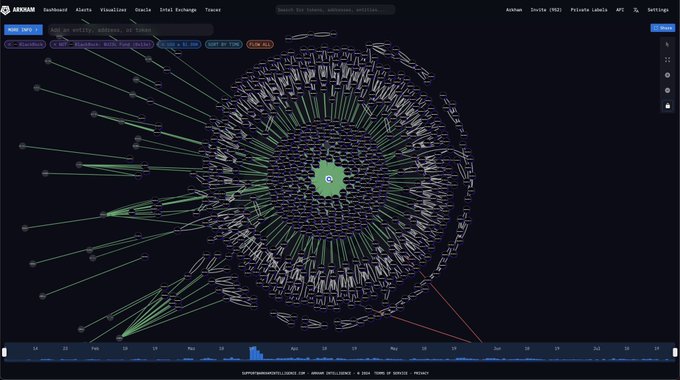Open the Terms of Service footer link
680x380 pixels.
click(391, 373)
